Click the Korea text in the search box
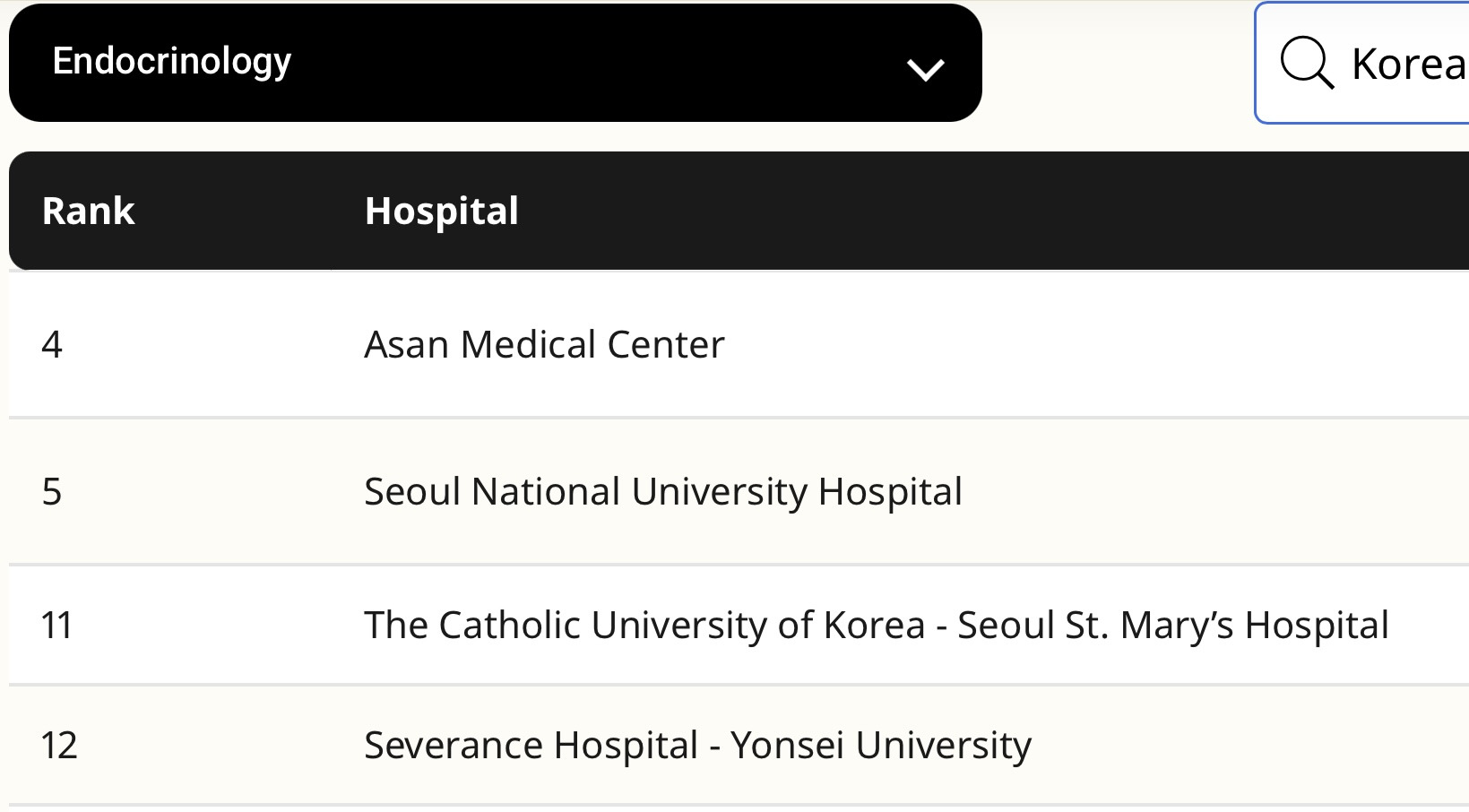Viewport: 1469px width, 812px height. pyautogui.click(x=1407, y=65)
